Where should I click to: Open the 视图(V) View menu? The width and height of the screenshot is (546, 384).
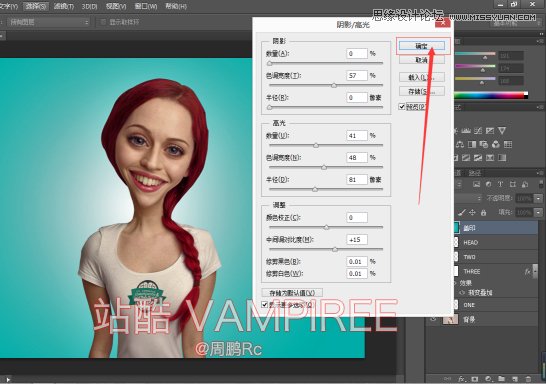tap(116, 6)
